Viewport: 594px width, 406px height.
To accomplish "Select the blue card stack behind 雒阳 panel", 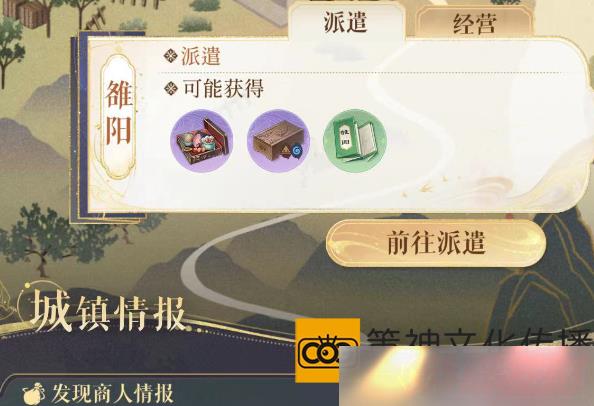I will coord(80,125).
